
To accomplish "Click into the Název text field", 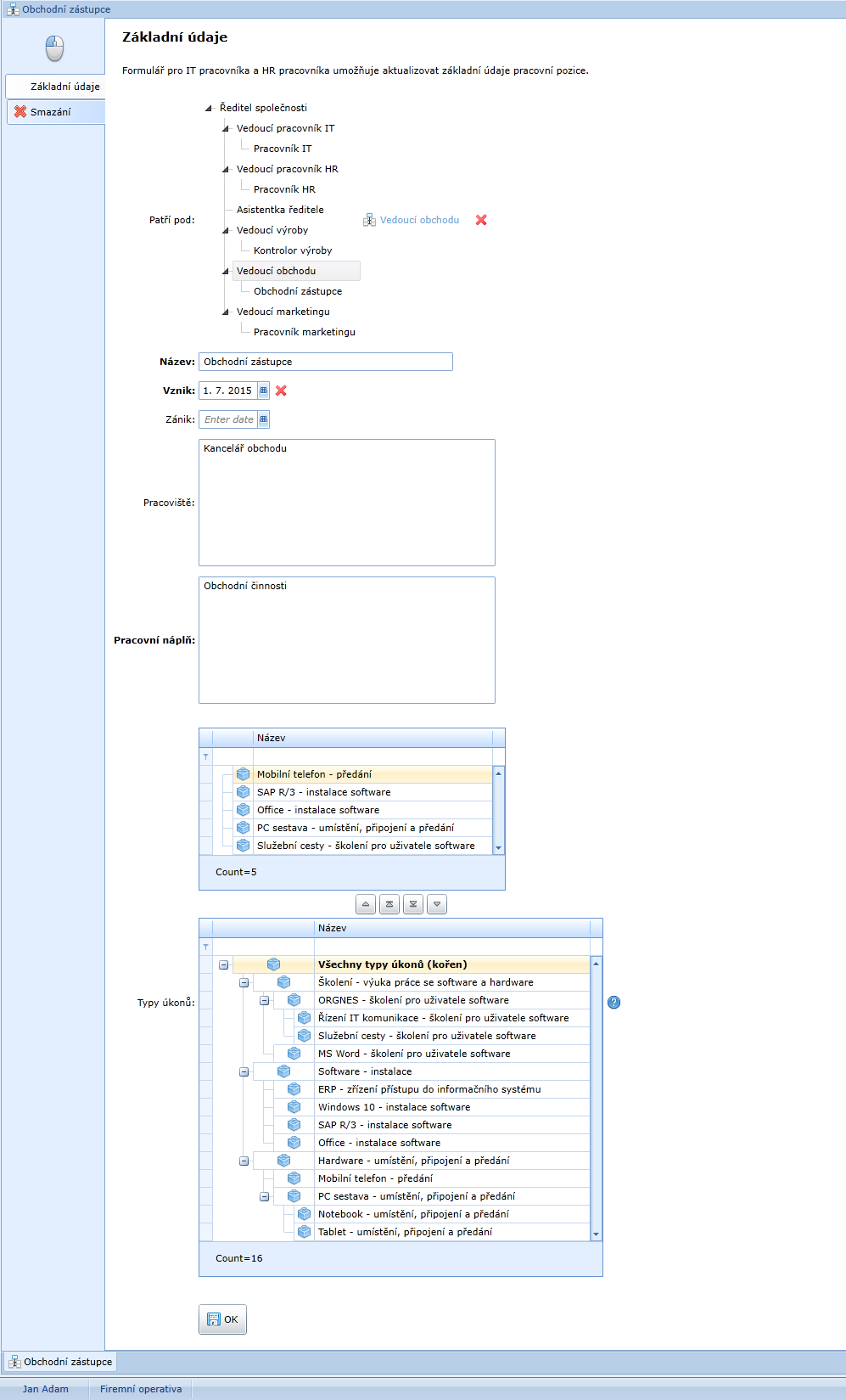I will [326, 362].
